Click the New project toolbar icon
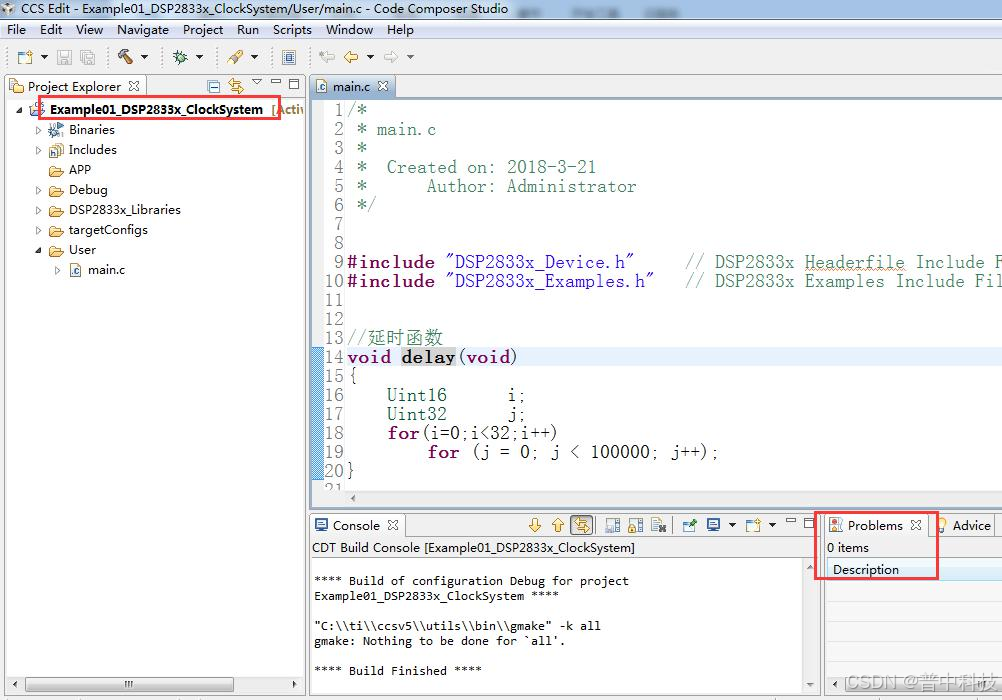This screenshot has height=700, width=1002. [25, 57]
